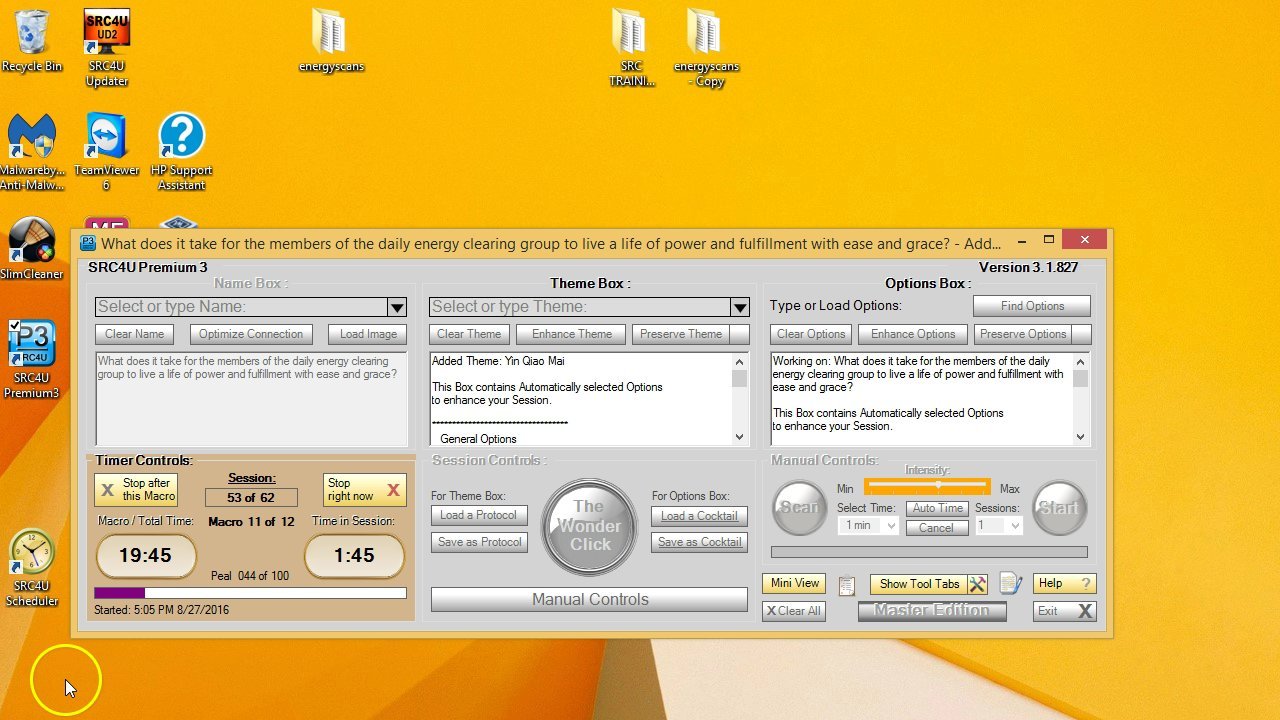Click the Theme Box scrollbar down arrow

740,437
